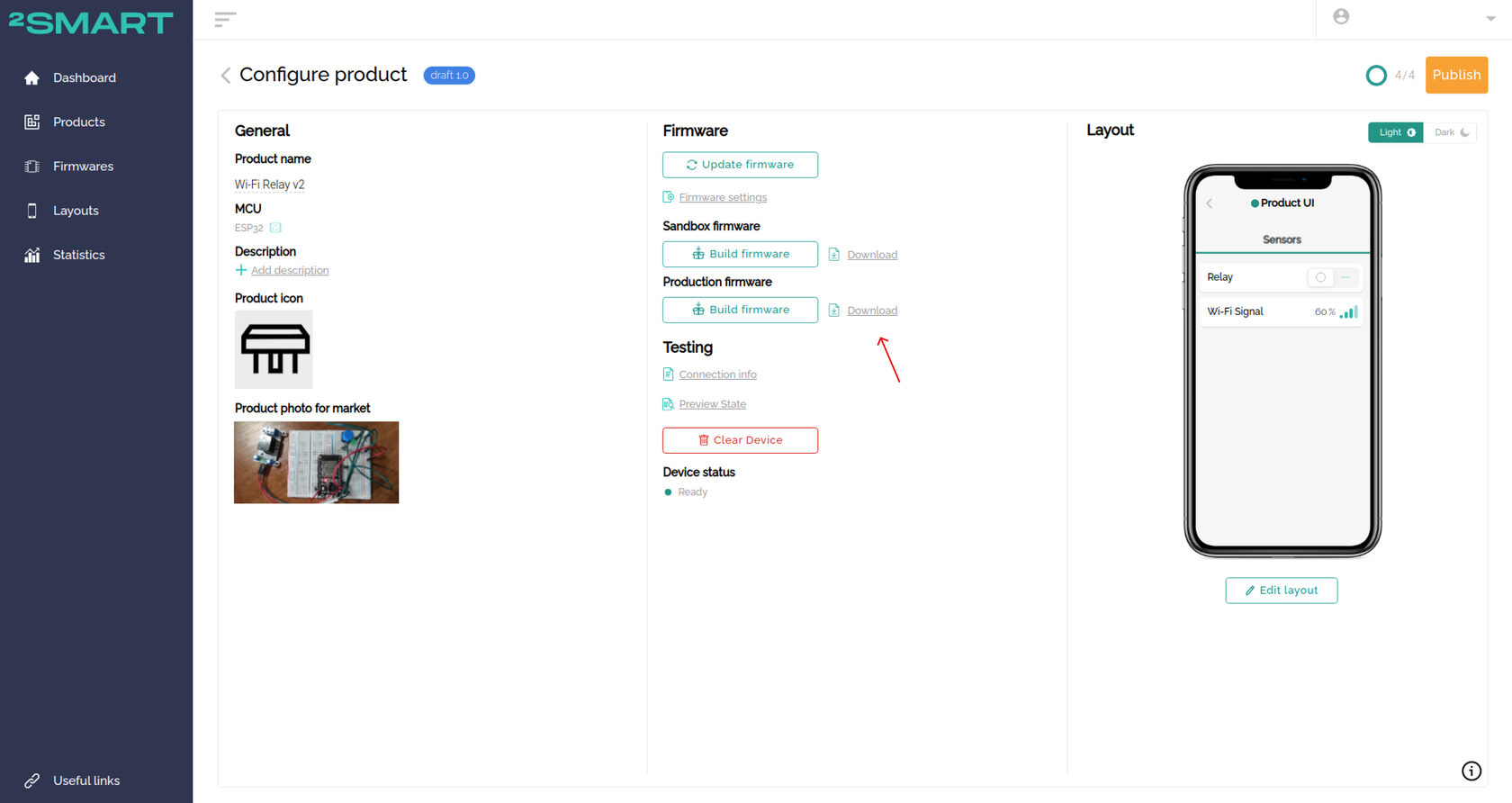The image size is (1512, 803).
Task: Toggle the Relay switch in phone preview
Action: pyautogui.click(x=1333, y=277)
